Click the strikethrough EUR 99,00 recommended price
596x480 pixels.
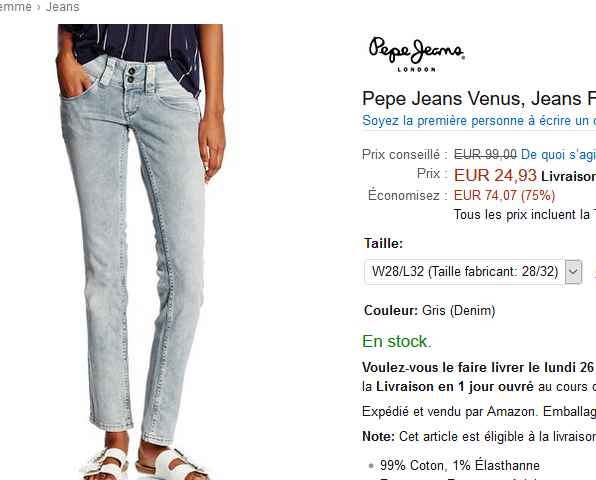[485, 154]
